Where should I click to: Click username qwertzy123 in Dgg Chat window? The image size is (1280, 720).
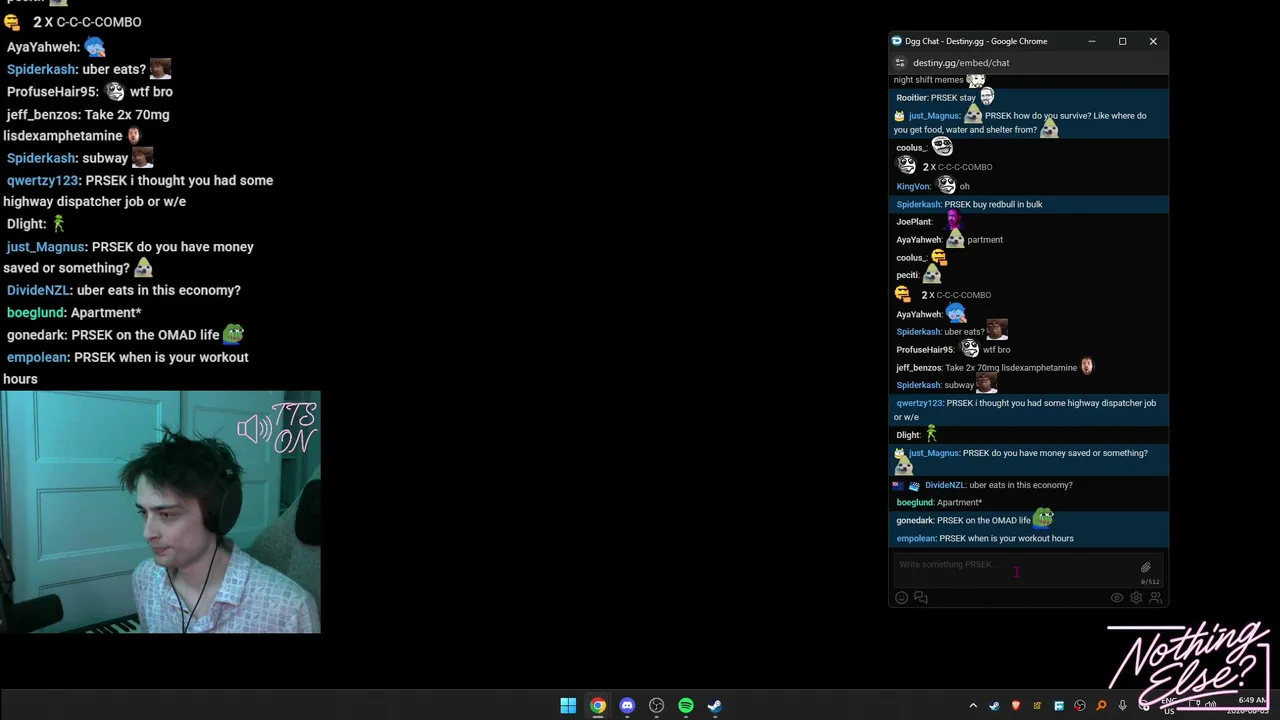click(x=920, y=403)
